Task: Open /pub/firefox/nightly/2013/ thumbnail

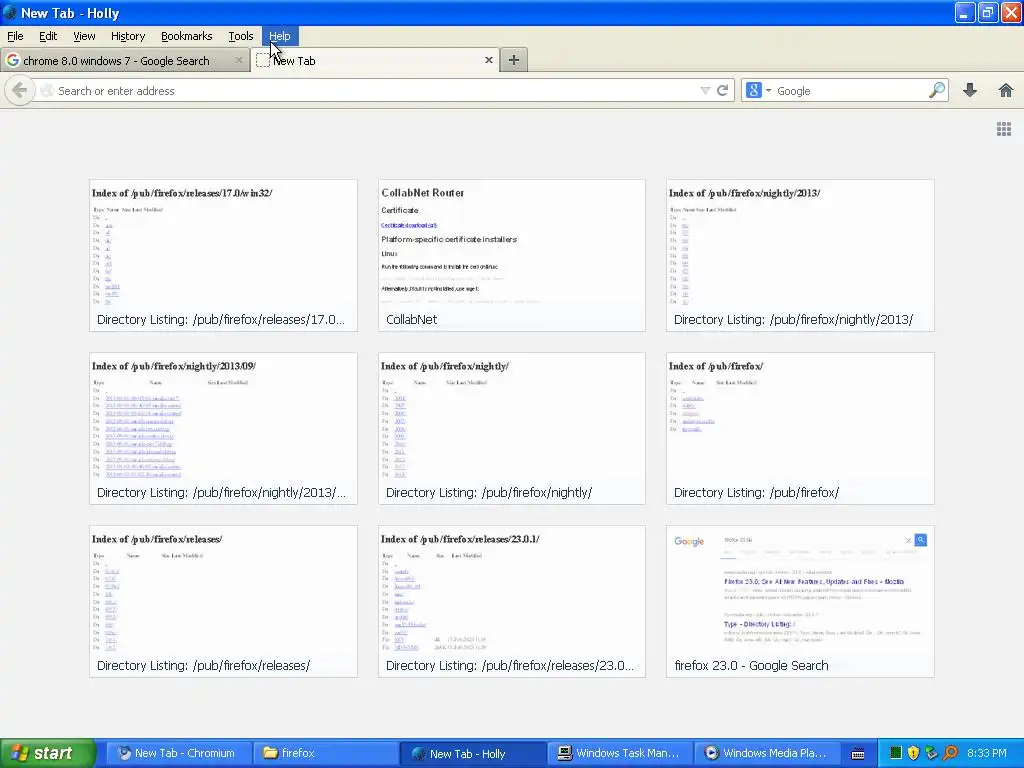Action: pyautogui.click(x=800, y=255)
